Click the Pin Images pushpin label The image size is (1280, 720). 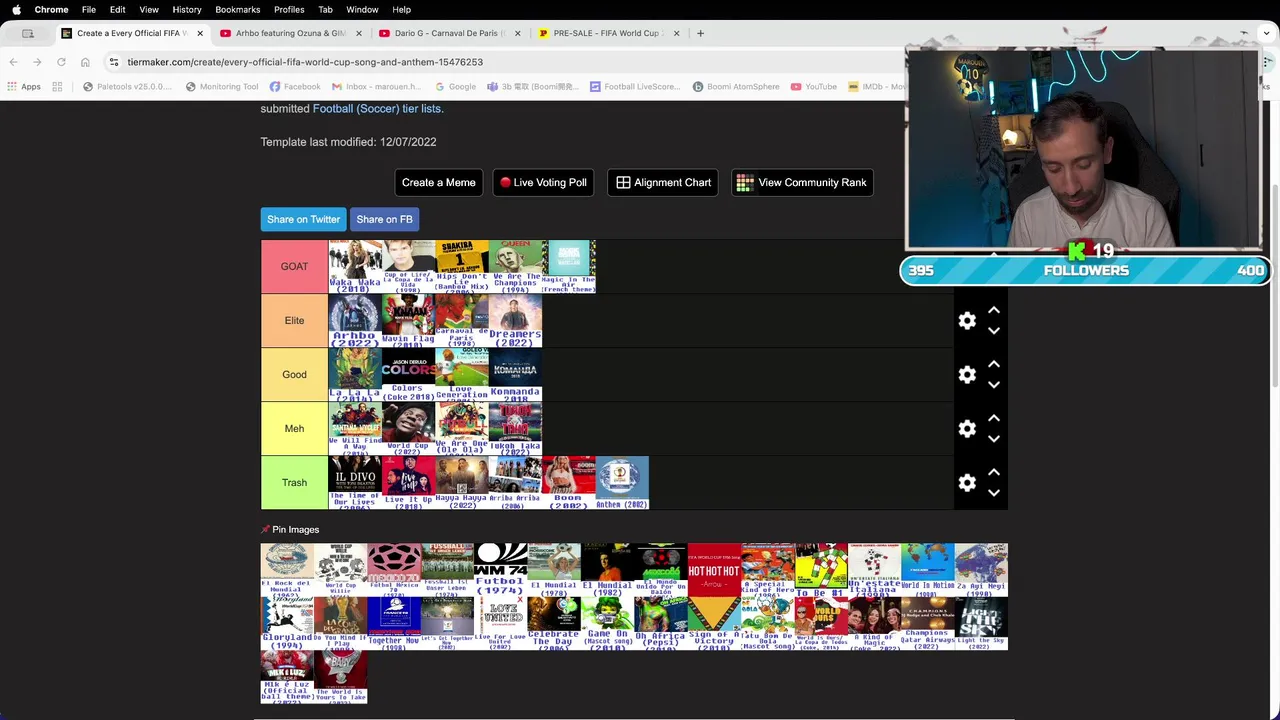point(290,529)
